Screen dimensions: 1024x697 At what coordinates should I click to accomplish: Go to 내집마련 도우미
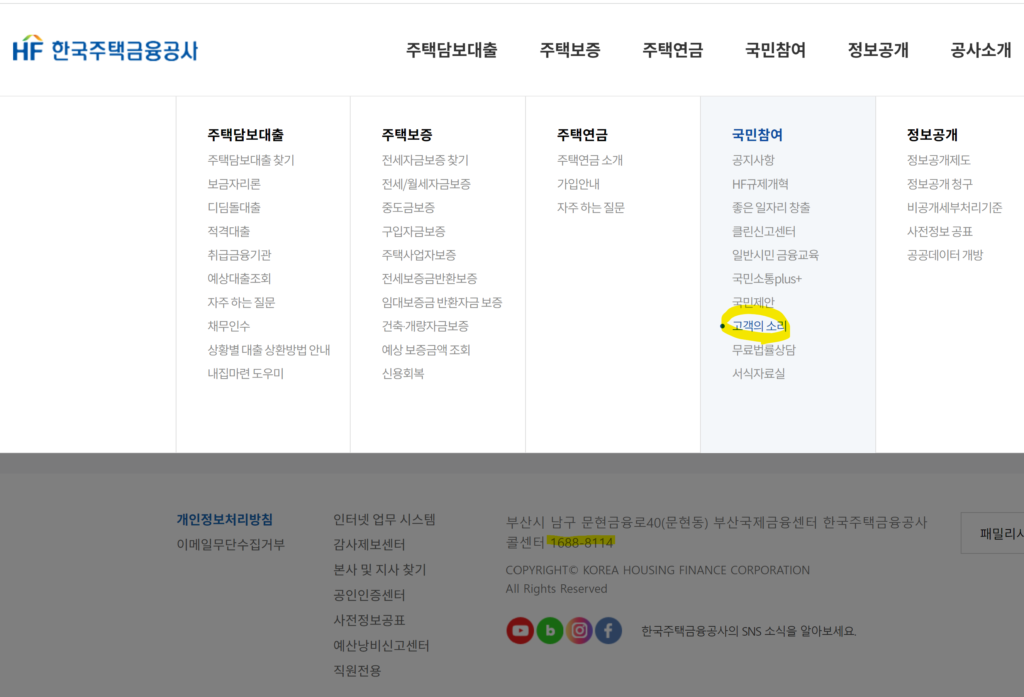point(246,373)
